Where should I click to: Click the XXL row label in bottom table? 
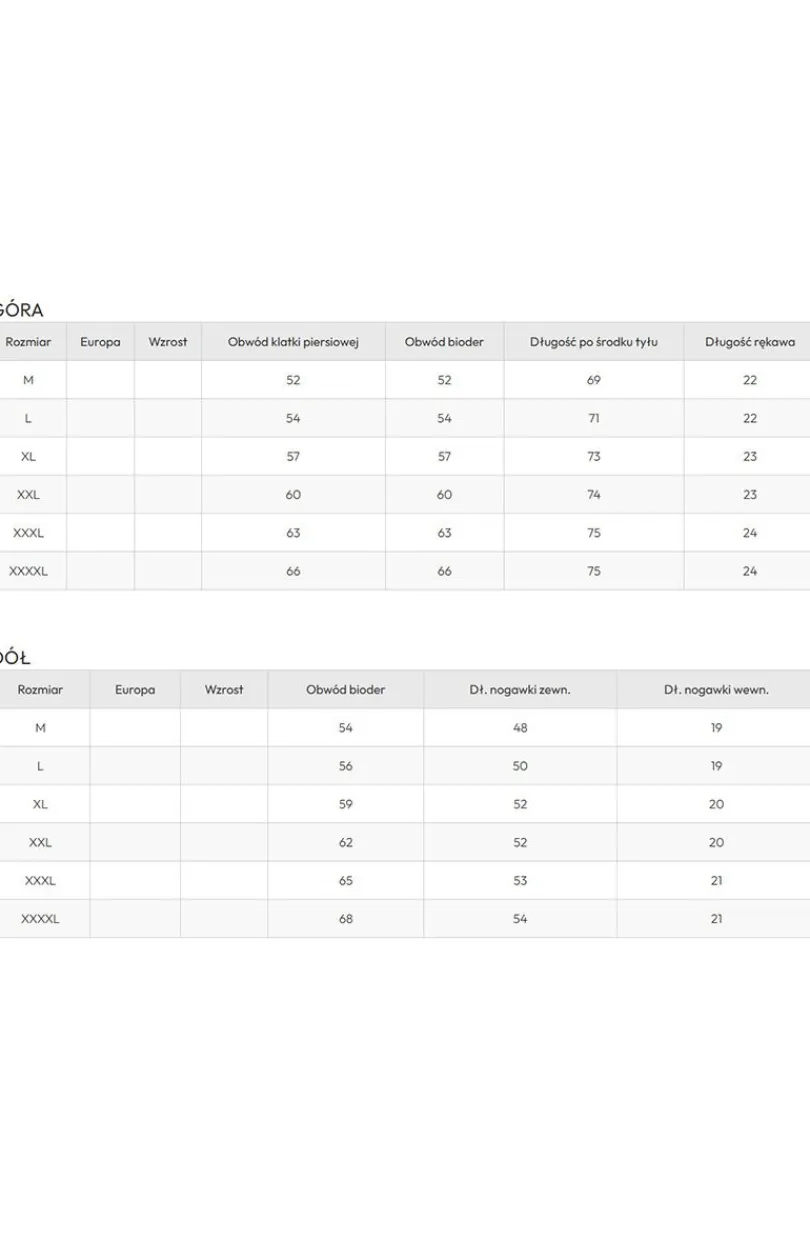pyautogui.click(x=40, y=843)
